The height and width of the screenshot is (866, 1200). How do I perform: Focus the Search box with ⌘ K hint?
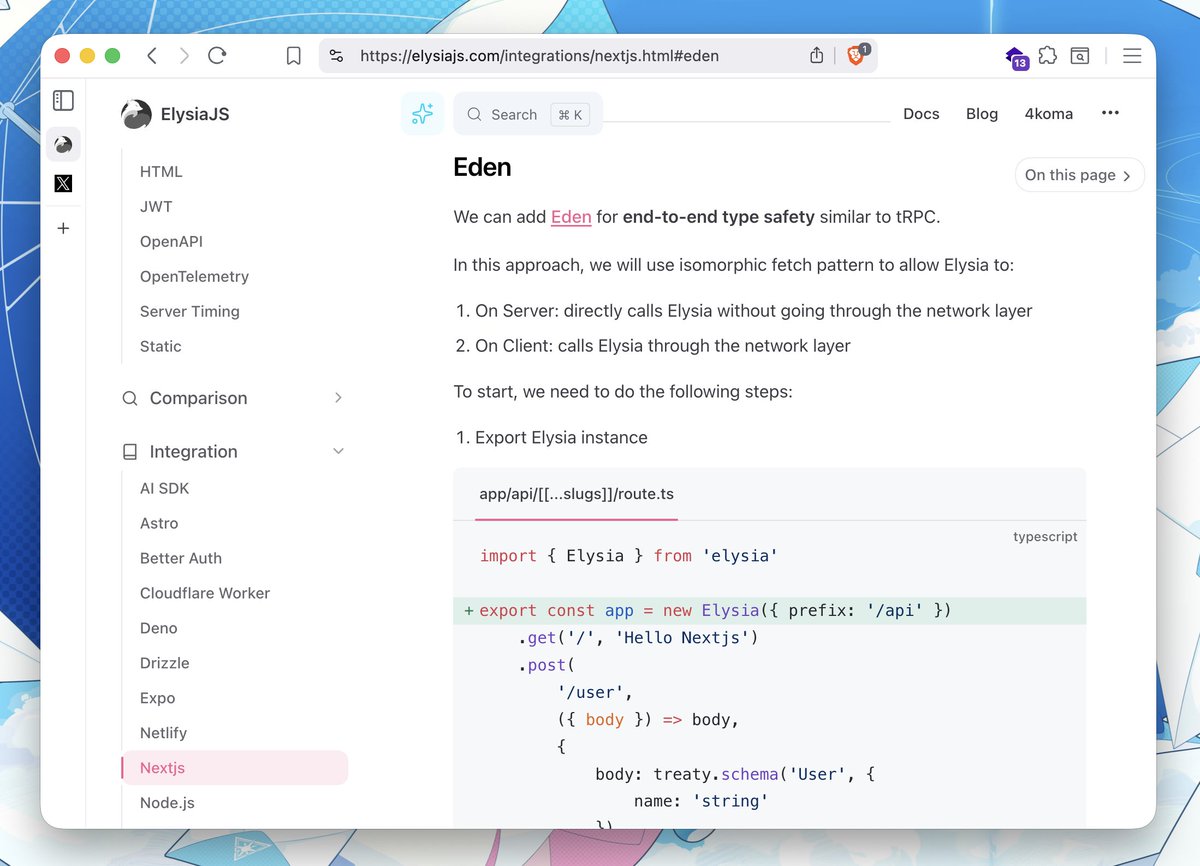pyautogui.click(x=528, y=114)
